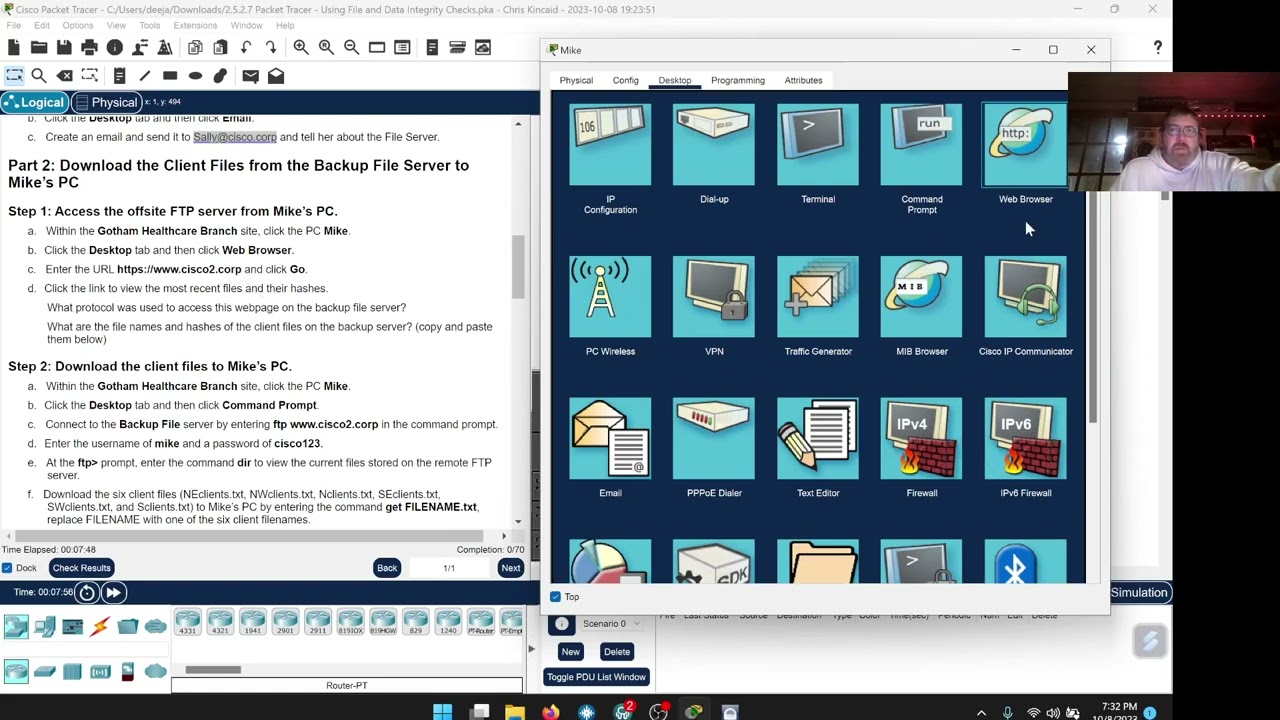Screen dimensions: 1280x720
Task: Select the Add Complex PDU open-envelope tool
Action: (276, 76)
